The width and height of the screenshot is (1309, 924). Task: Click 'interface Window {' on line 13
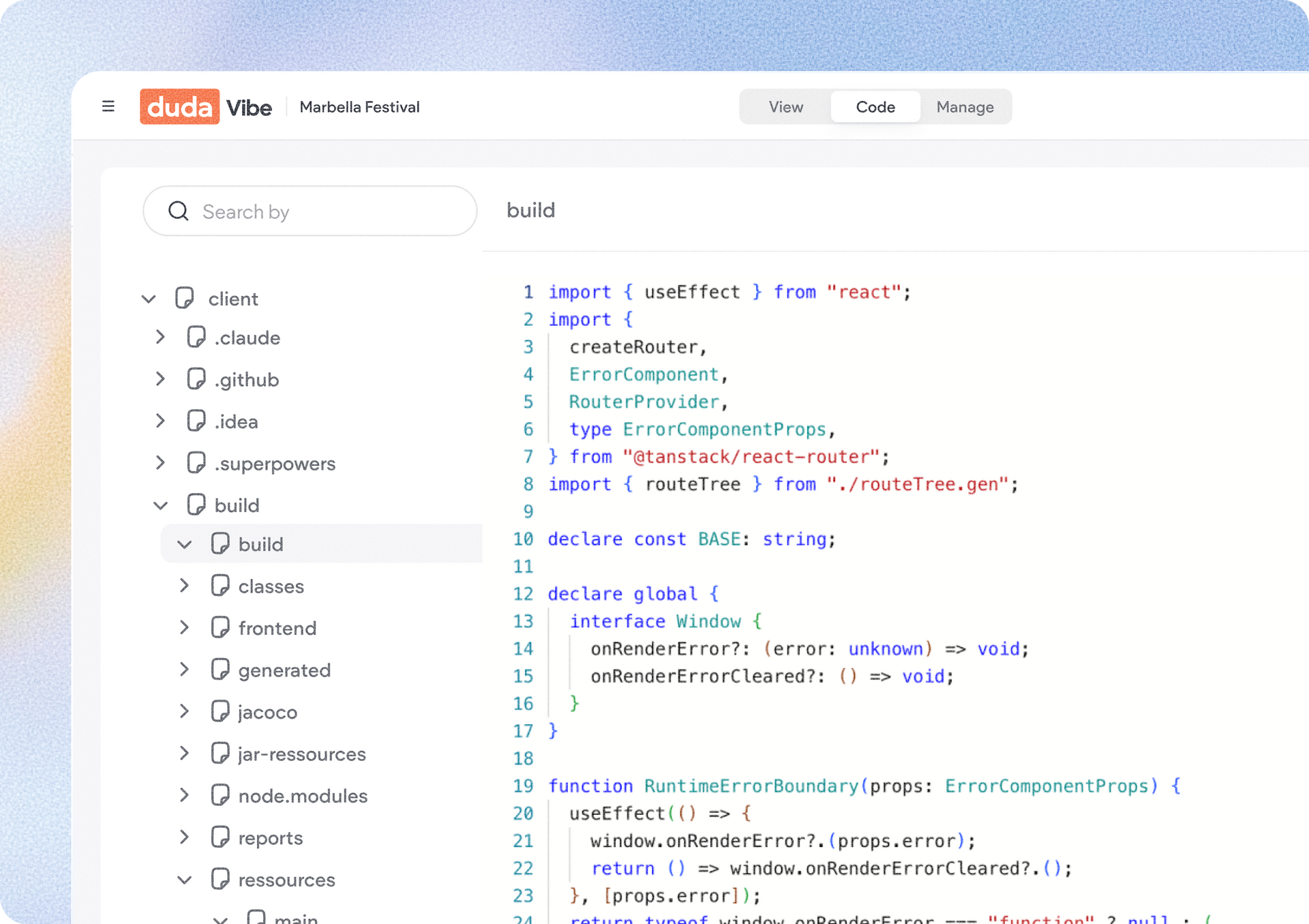[x=665, y=621]
